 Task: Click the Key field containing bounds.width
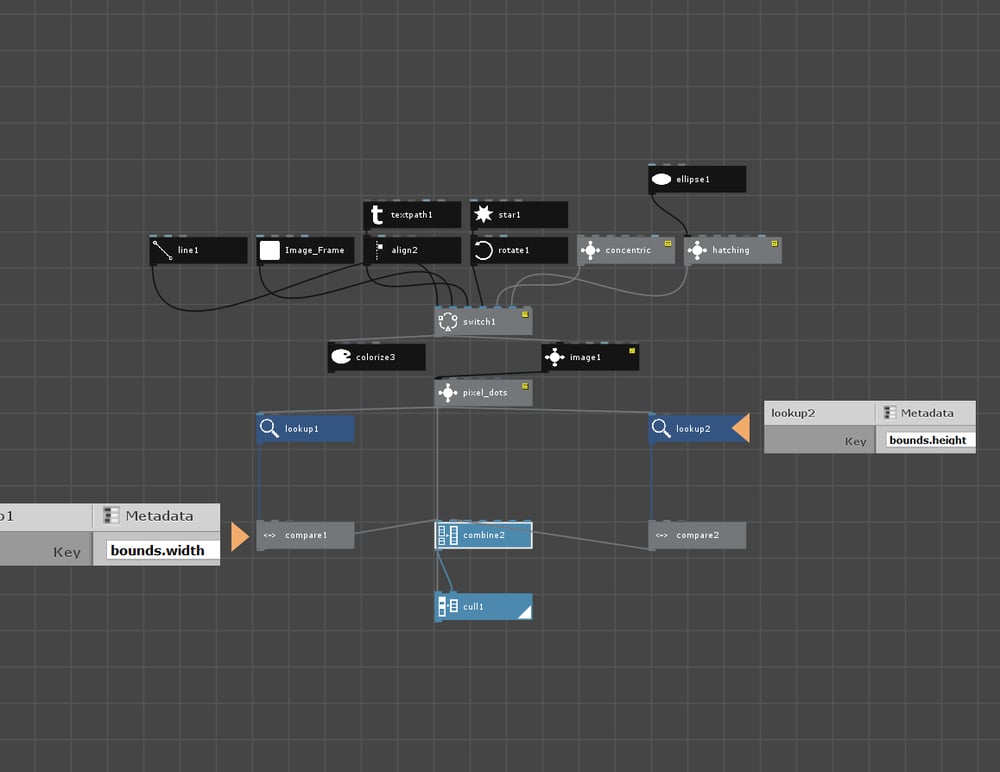click(162, 550)
